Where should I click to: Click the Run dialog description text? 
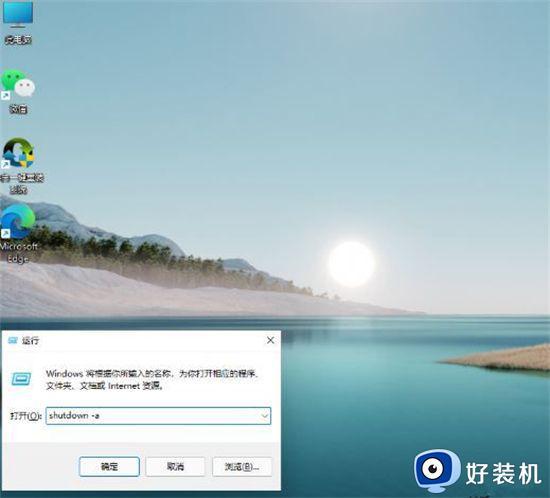tap(152, 380)
